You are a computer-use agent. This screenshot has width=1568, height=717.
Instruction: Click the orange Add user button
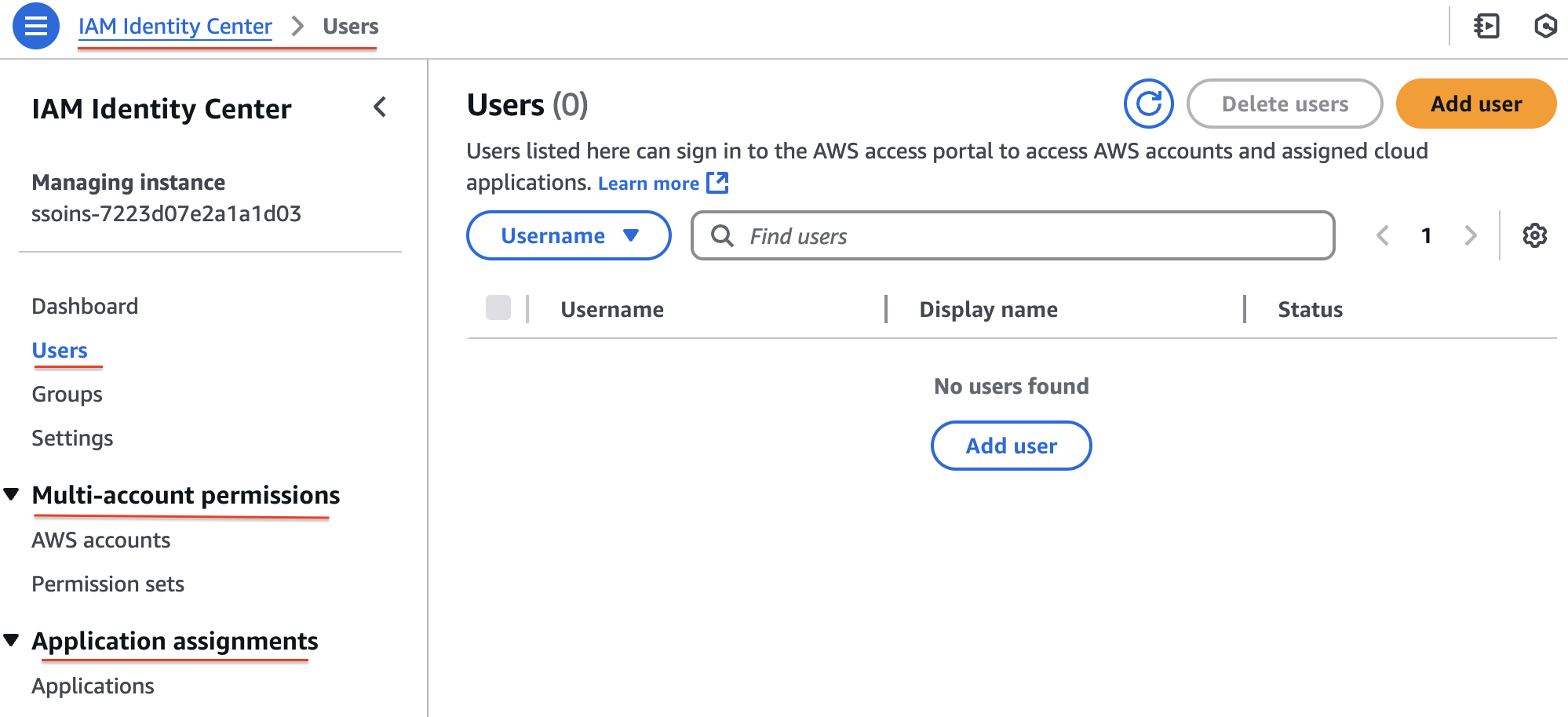coord(1475,104)
